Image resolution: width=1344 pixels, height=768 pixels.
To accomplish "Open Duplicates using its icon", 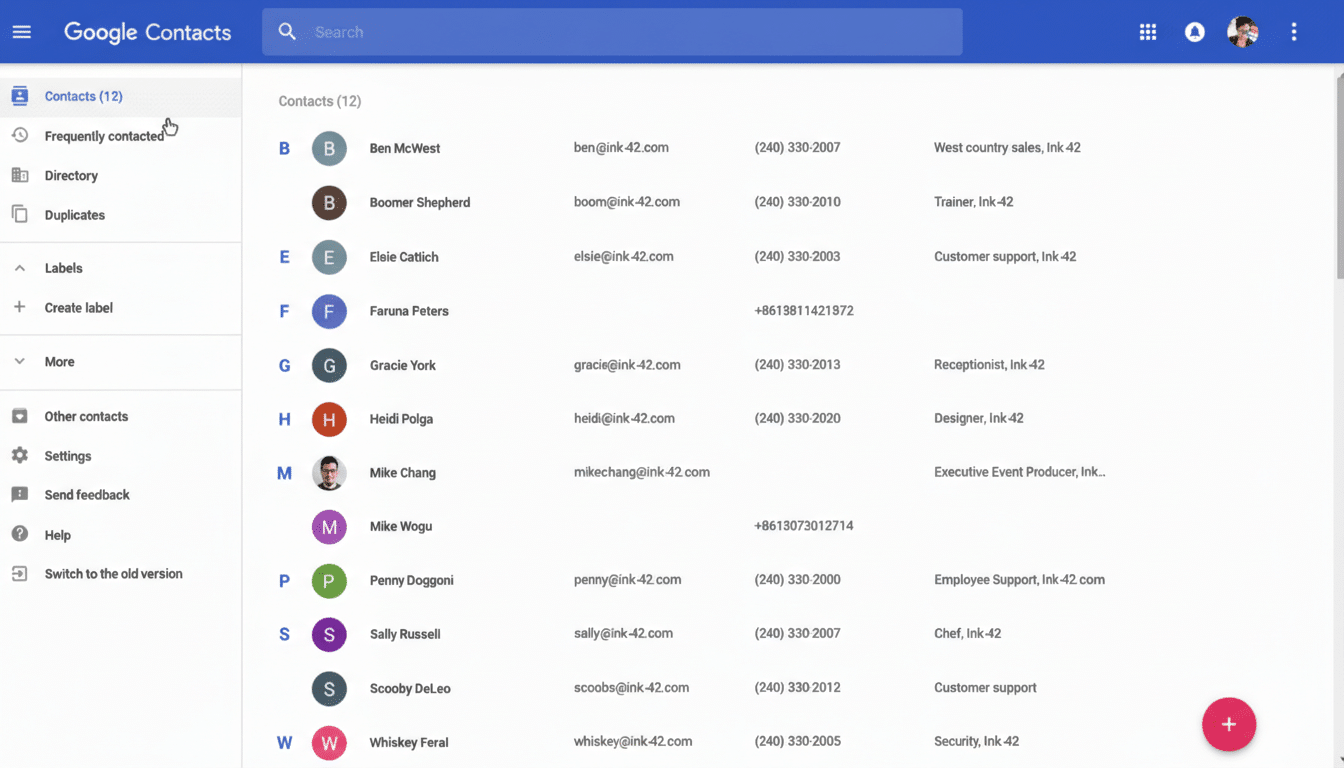I will click(x=20, y=214).
